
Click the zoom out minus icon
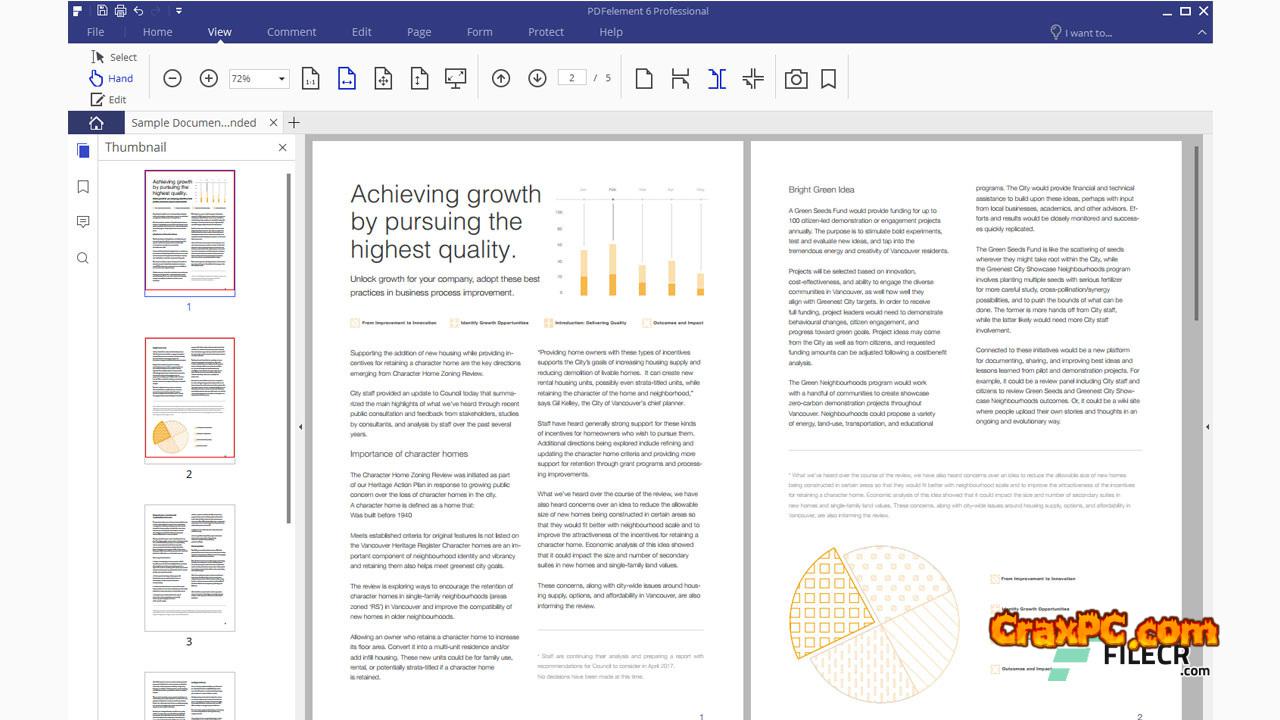coord(172,78)
